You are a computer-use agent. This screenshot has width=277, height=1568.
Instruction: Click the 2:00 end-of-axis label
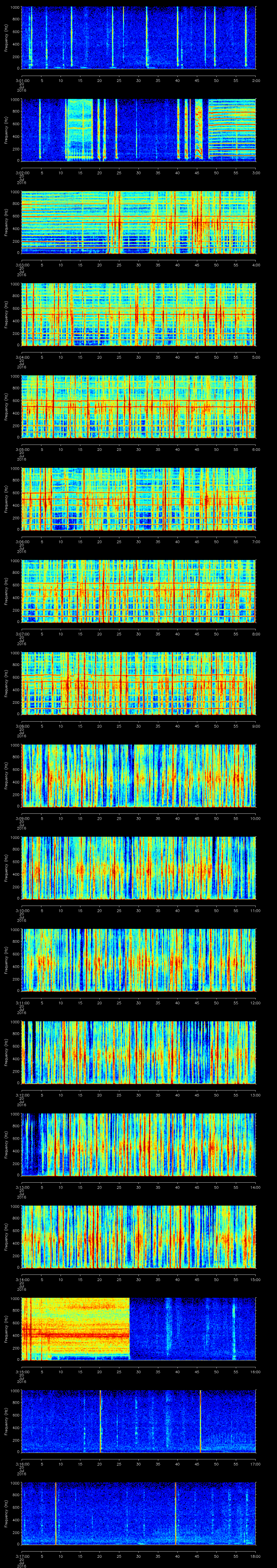pyautogui.click(x=256, y=80)
